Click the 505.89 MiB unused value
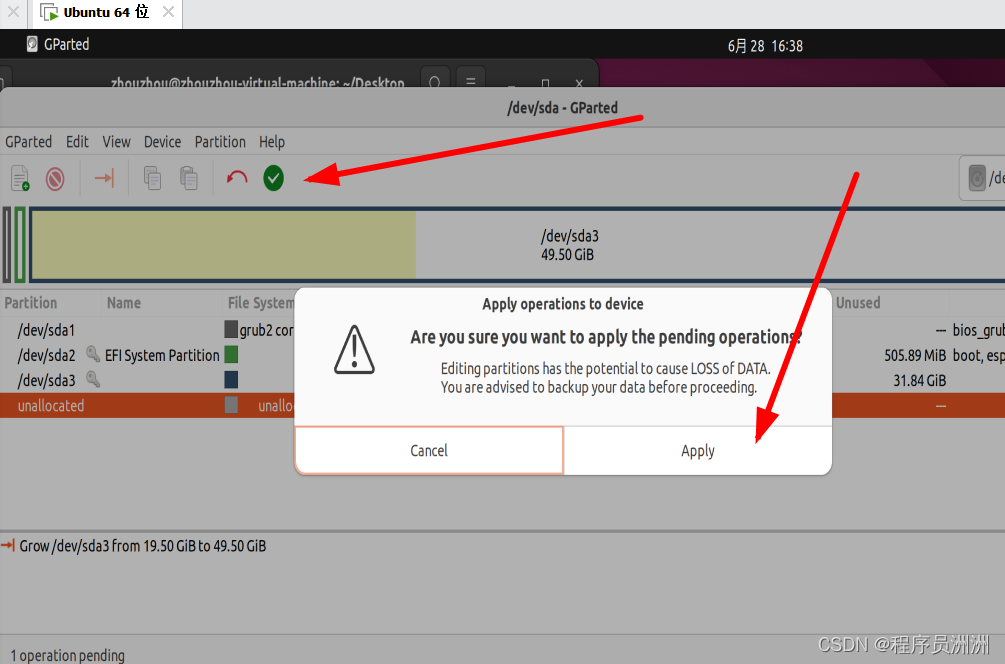The width and height of the screenshot is (1005, 664). click(915, 355)
